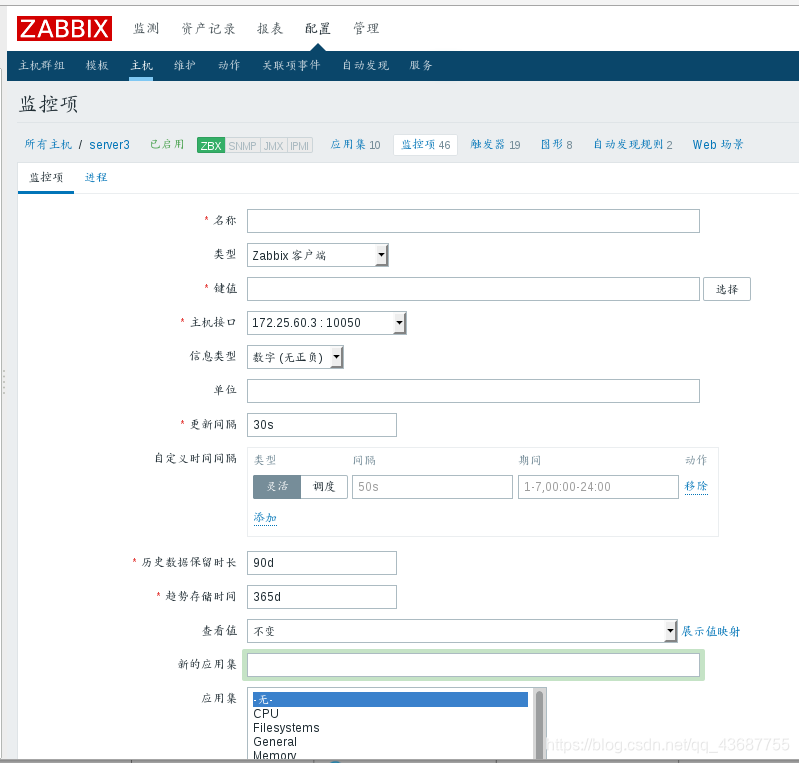Focus the 单位 input field
Image resolution: width=799 pixels, height=763 pixels.
point(473,391)
